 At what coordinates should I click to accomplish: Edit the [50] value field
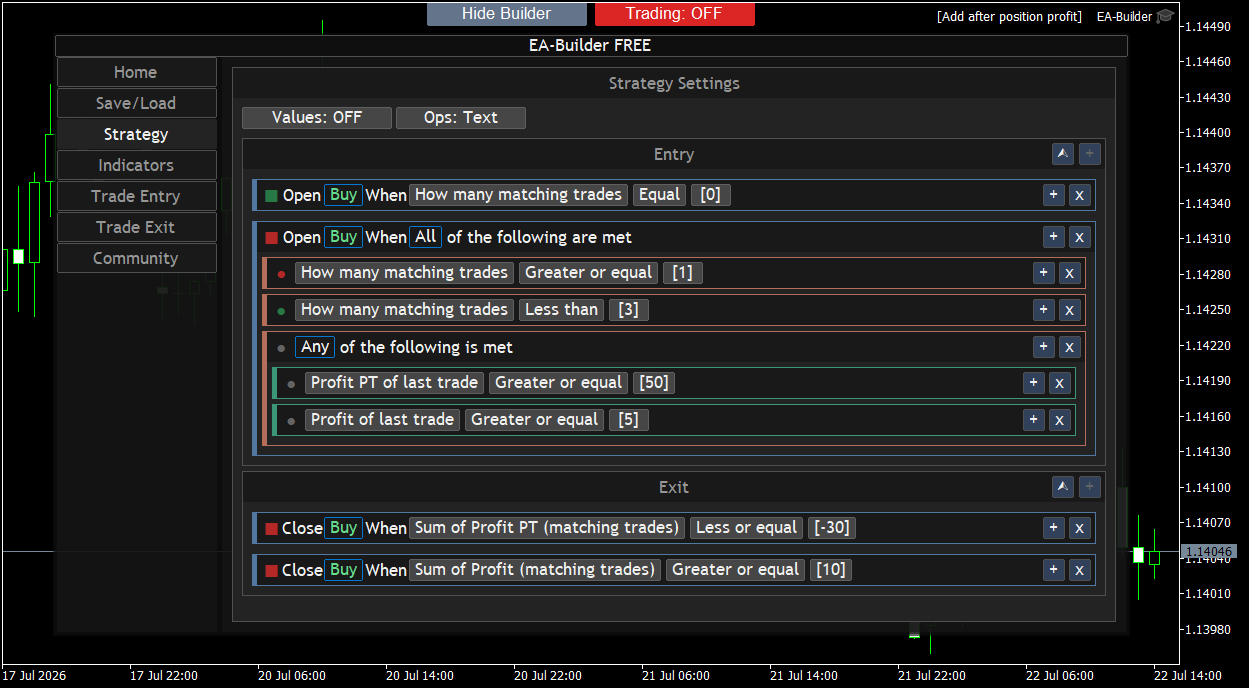tap(653, 383)
